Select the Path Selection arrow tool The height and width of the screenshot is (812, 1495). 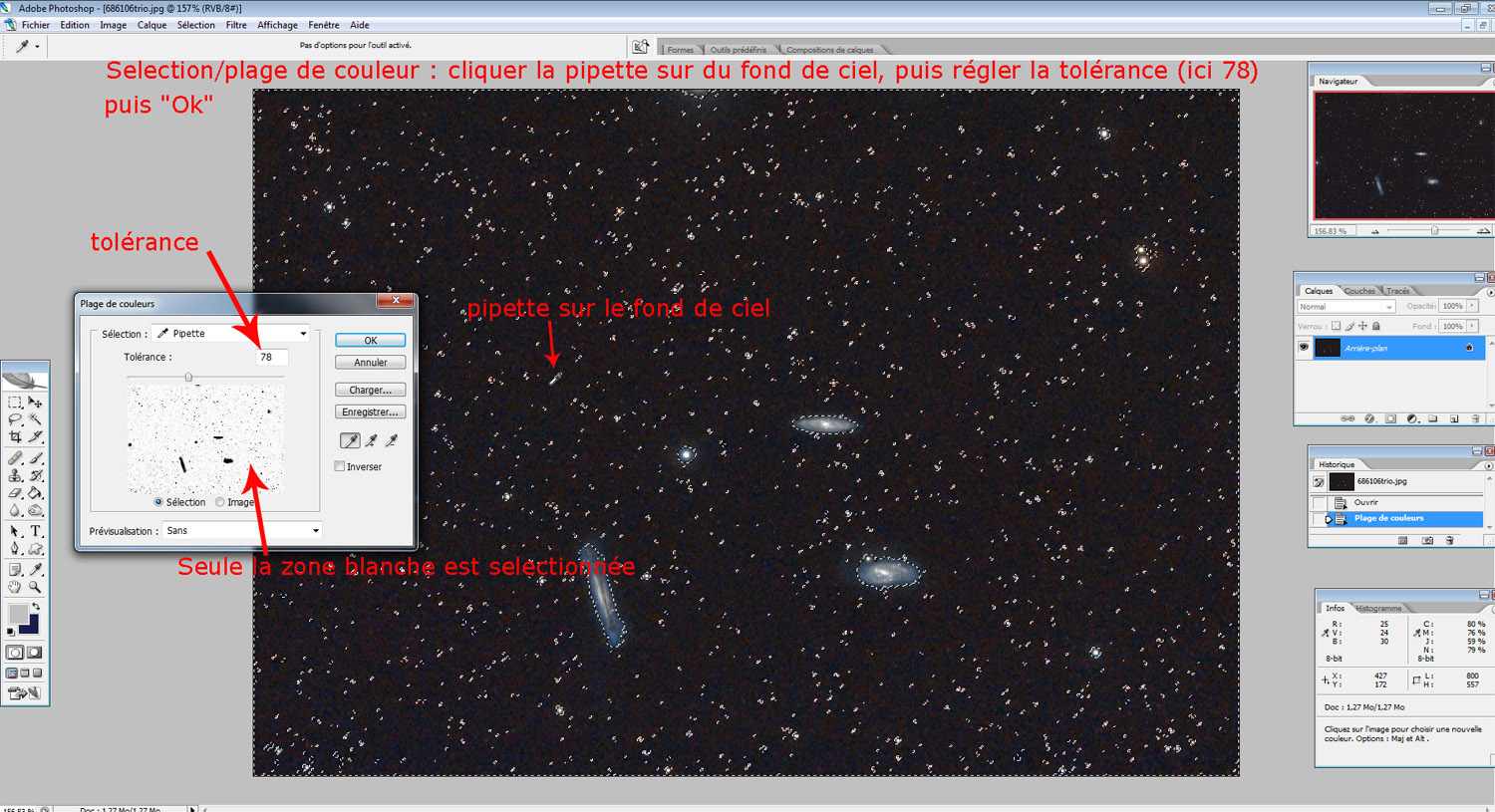tap(15, 531)
